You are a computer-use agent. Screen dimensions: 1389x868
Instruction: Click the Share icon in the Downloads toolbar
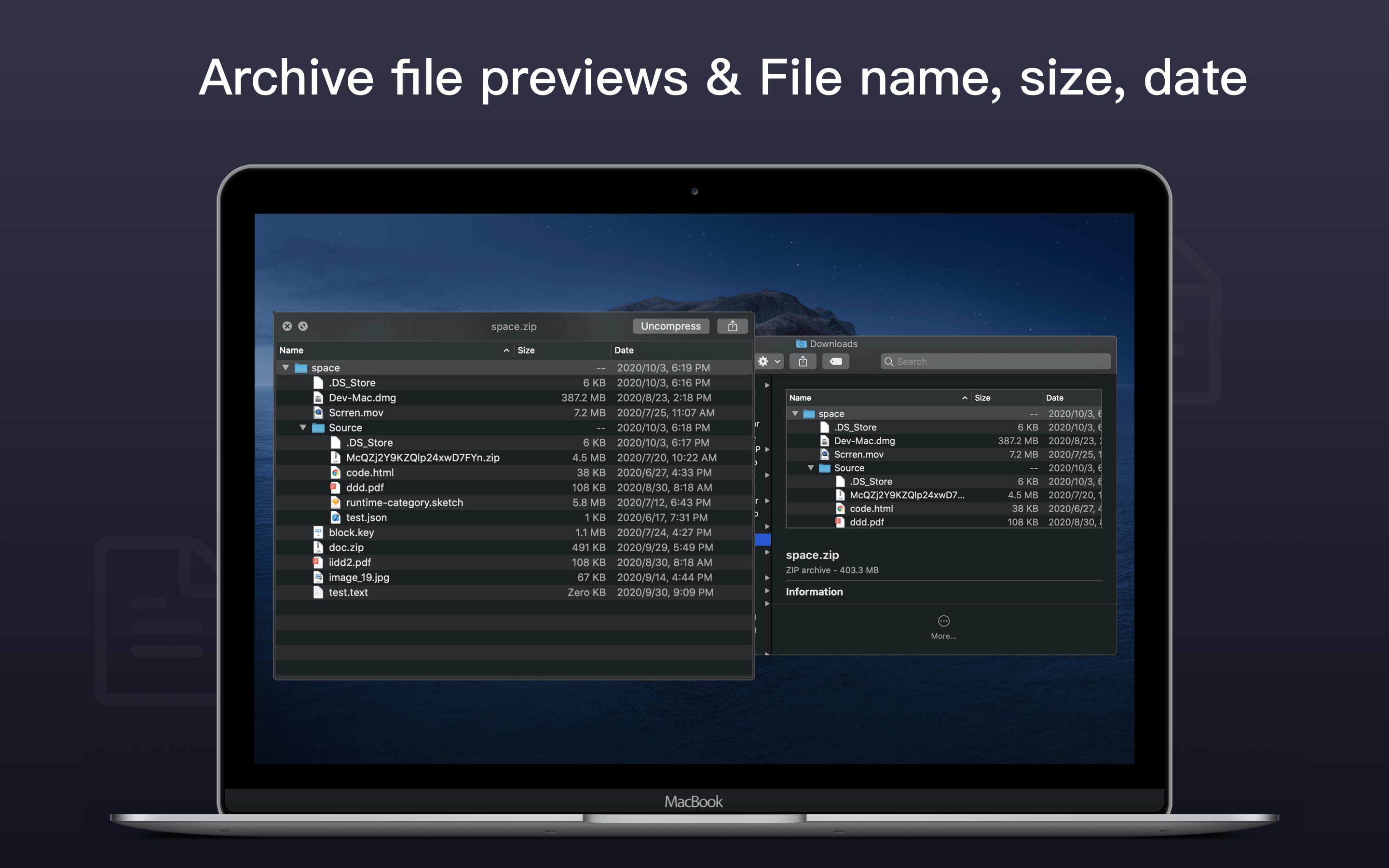pos(803,361)
